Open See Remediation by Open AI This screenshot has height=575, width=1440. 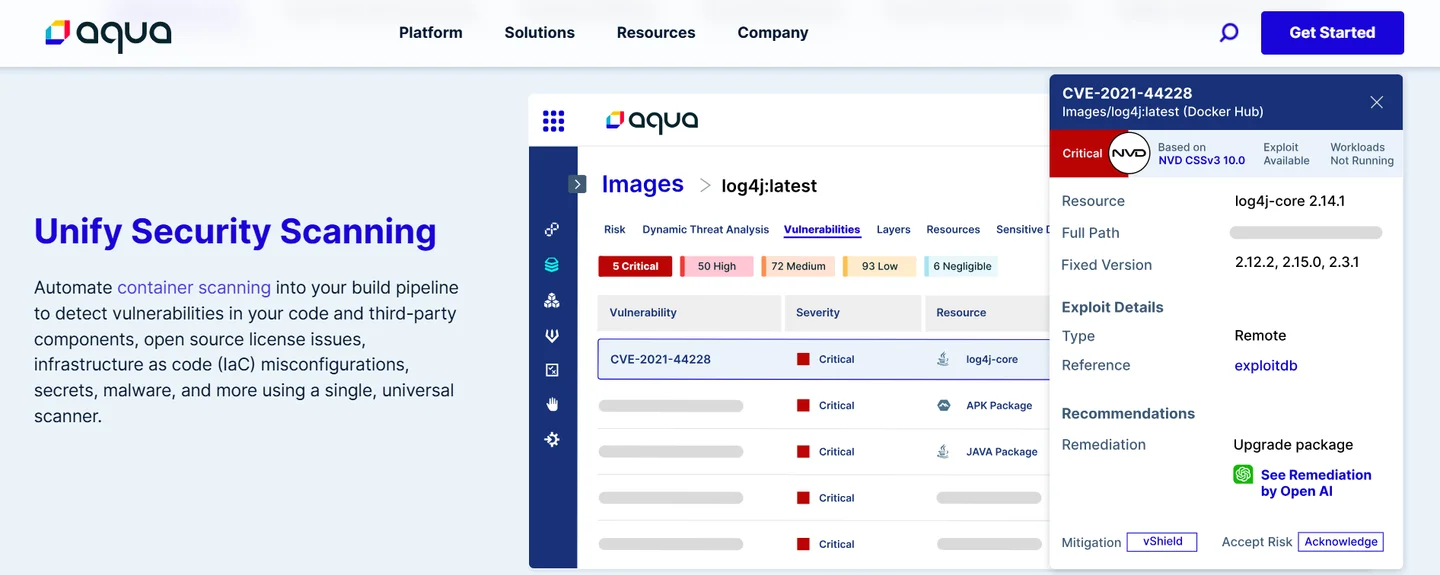(x=1316, y=483)
